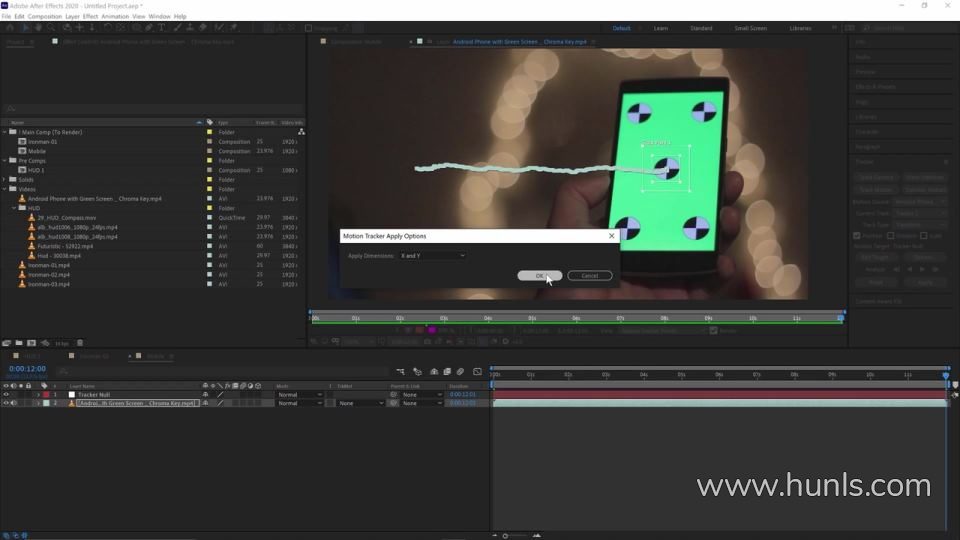
Task: Click the VLC icon of Ironman-01.mp4
Action: (23, 265)
